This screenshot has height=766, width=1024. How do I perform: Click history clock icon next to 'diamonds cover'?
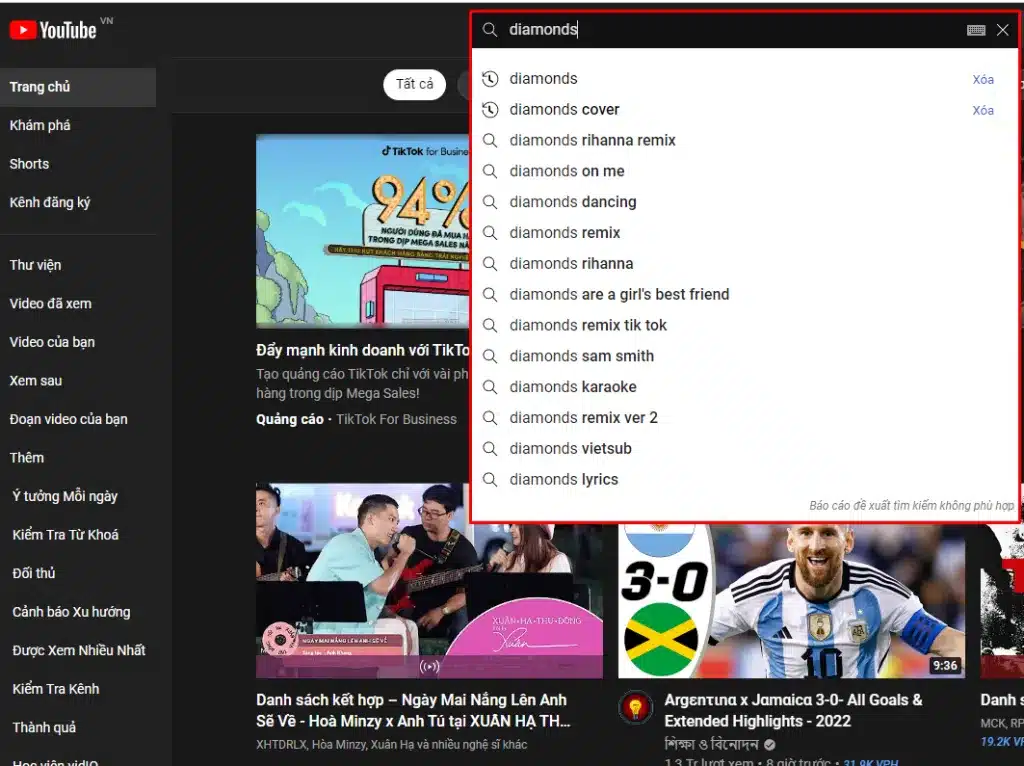coord(490,110)
